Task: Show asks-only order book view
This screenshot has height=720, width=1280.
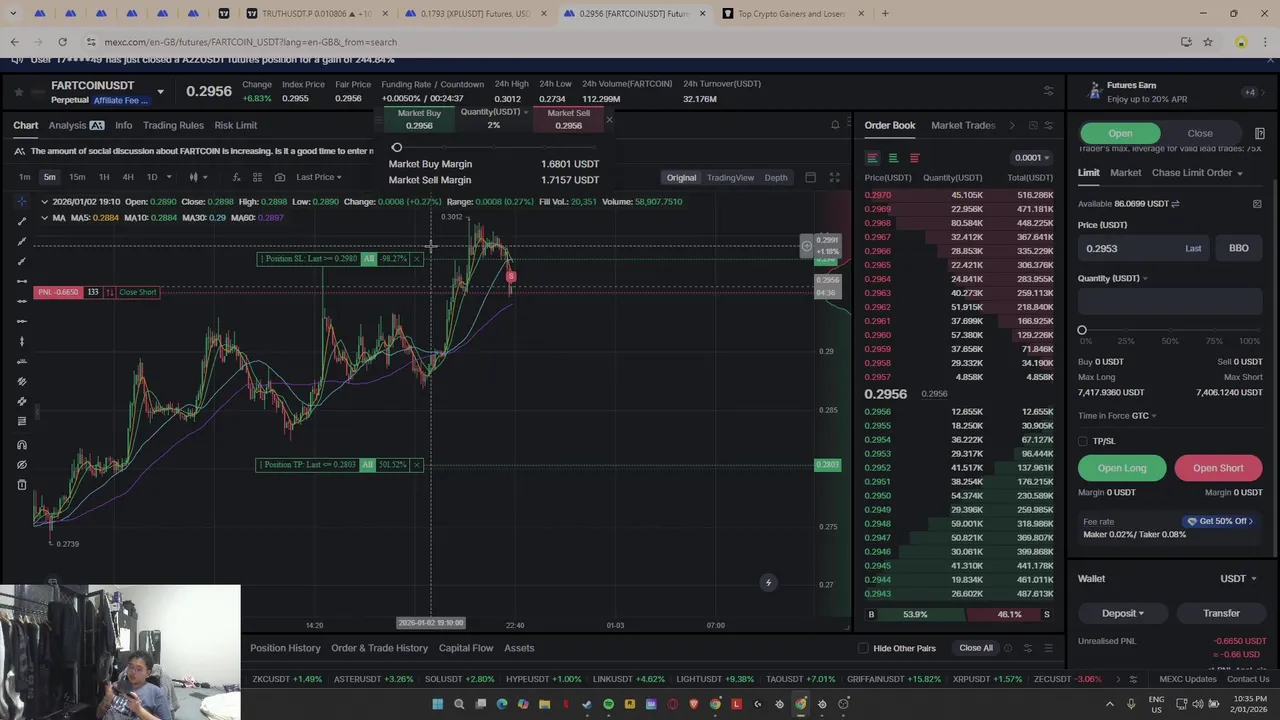Action: click(x=914, y=158)
